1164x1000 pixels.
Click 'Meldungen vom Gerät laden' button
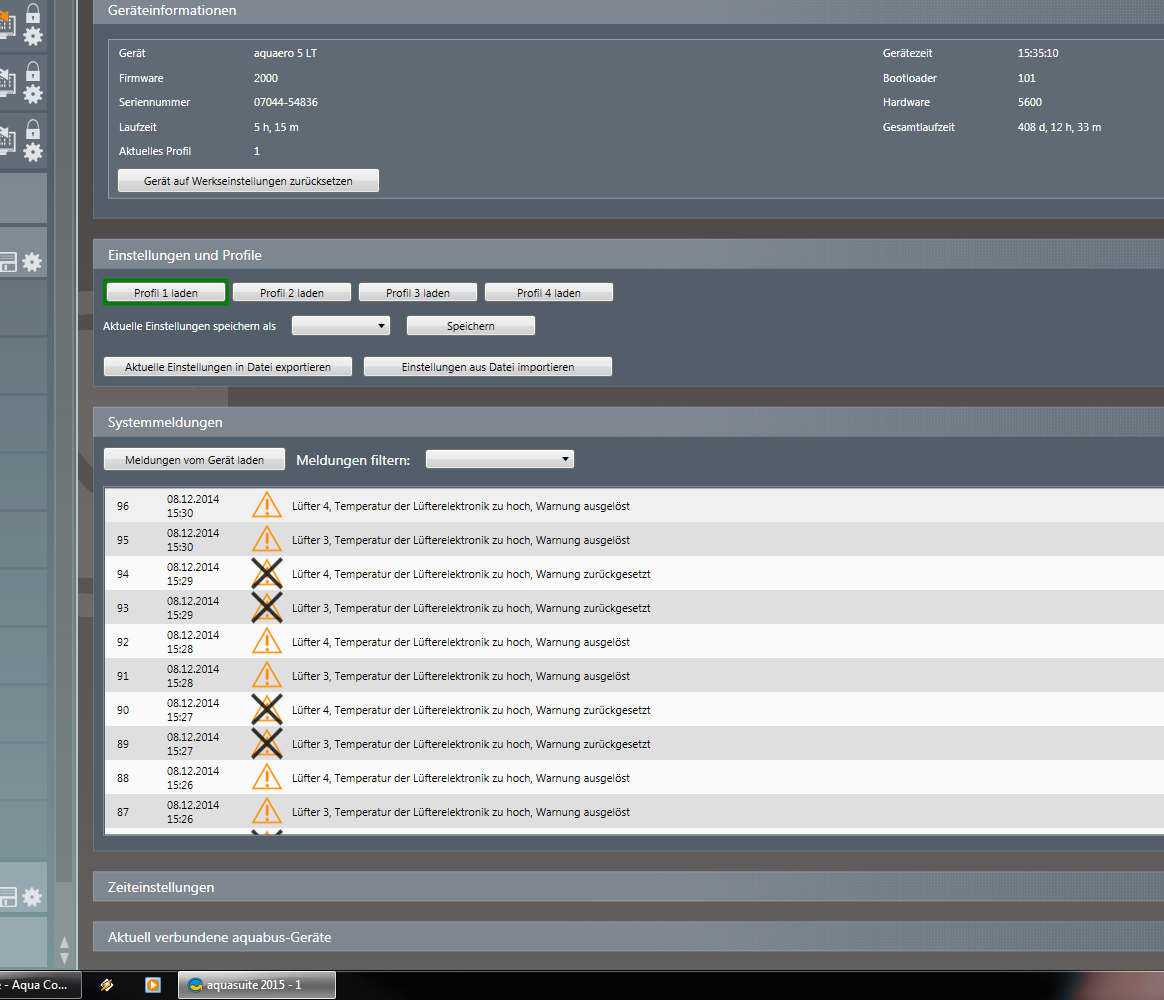point(194,460)
